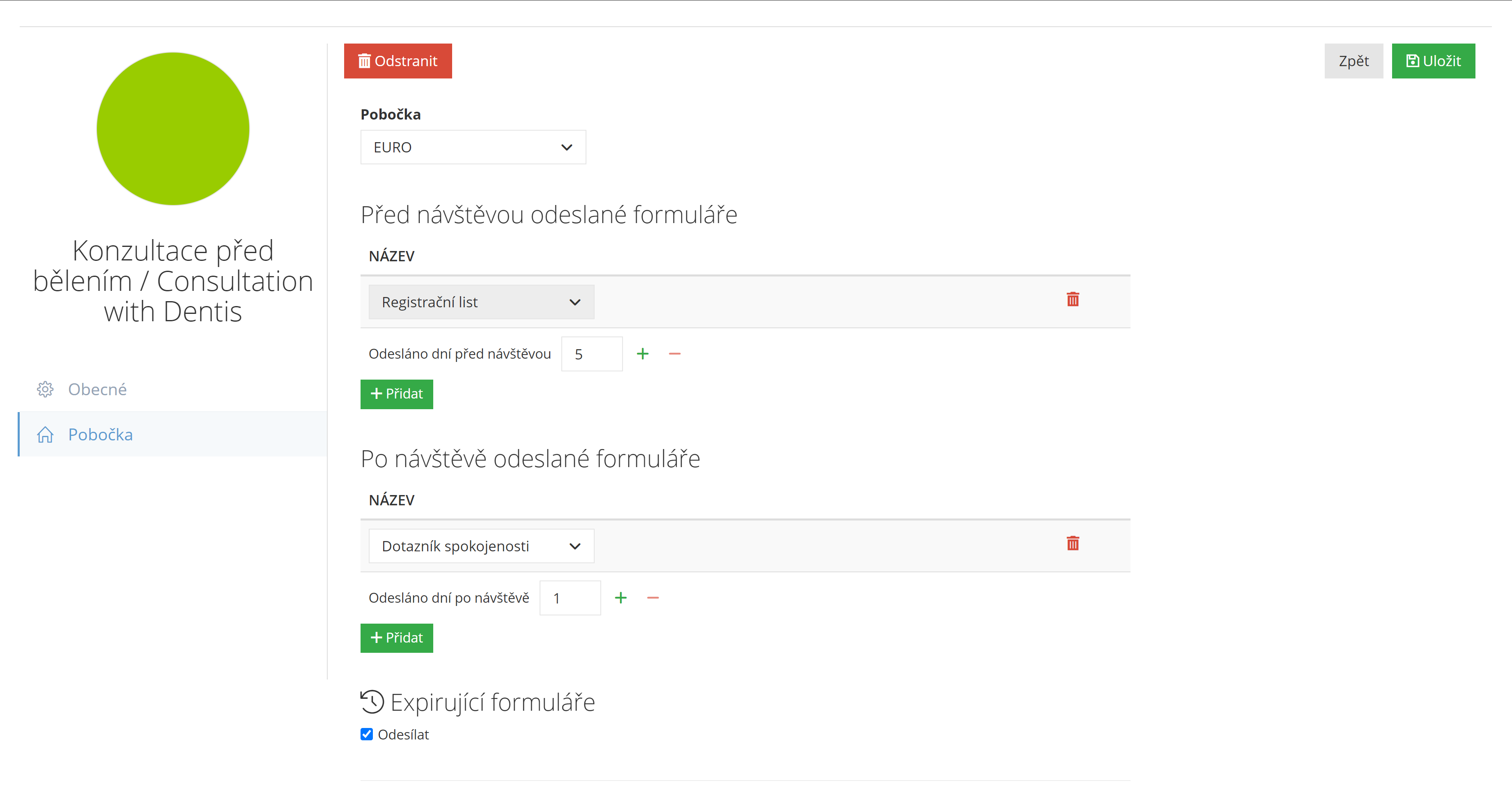The width and height of the screenshot is (1512, 797).
Task: Open the Pobočka EURO dropdown
Action: pyautogui.click(x=473, y=147)
